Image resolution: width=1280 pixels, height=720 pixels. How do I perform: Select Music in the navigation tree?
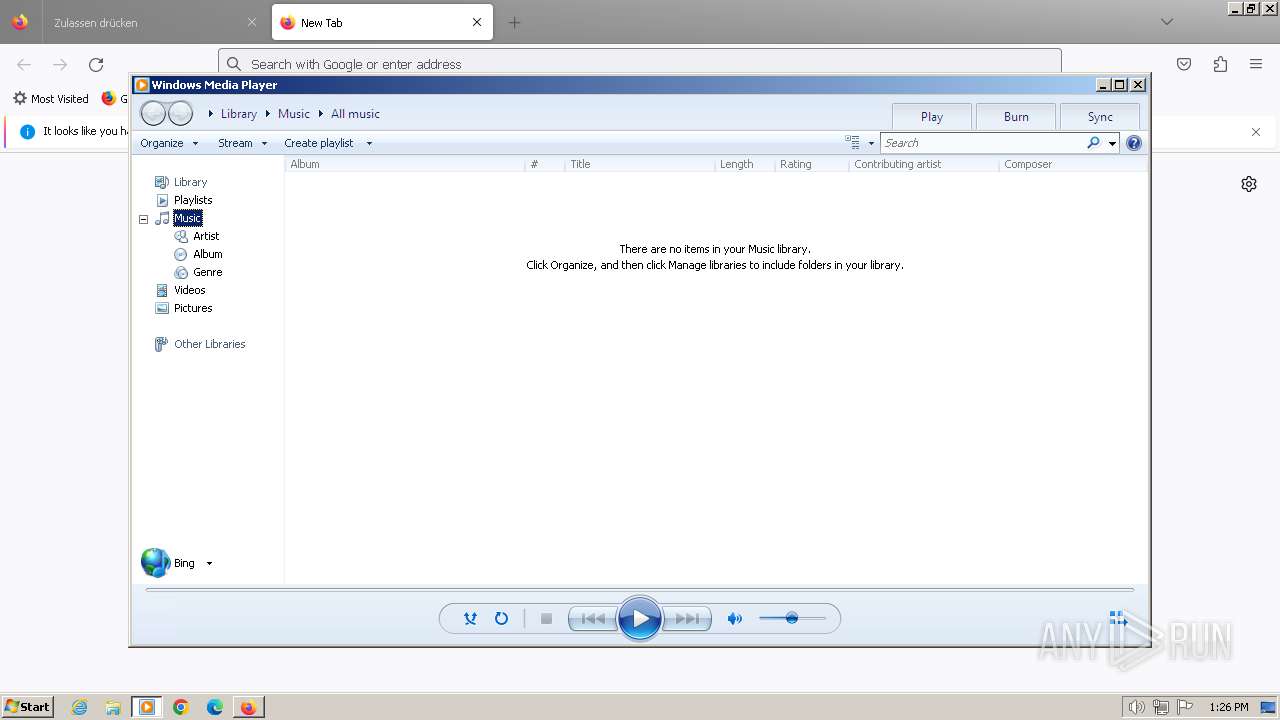click(187, 218)
